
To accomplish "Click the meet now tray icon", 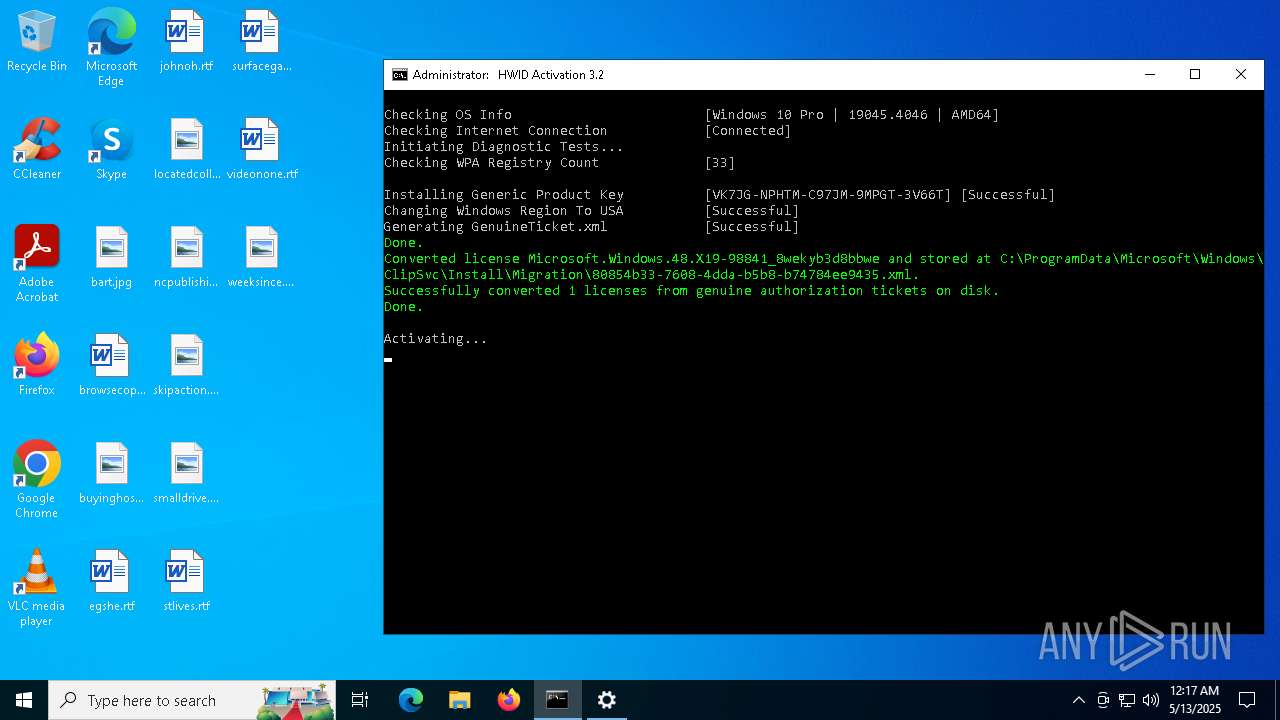I will point(1103,700).
